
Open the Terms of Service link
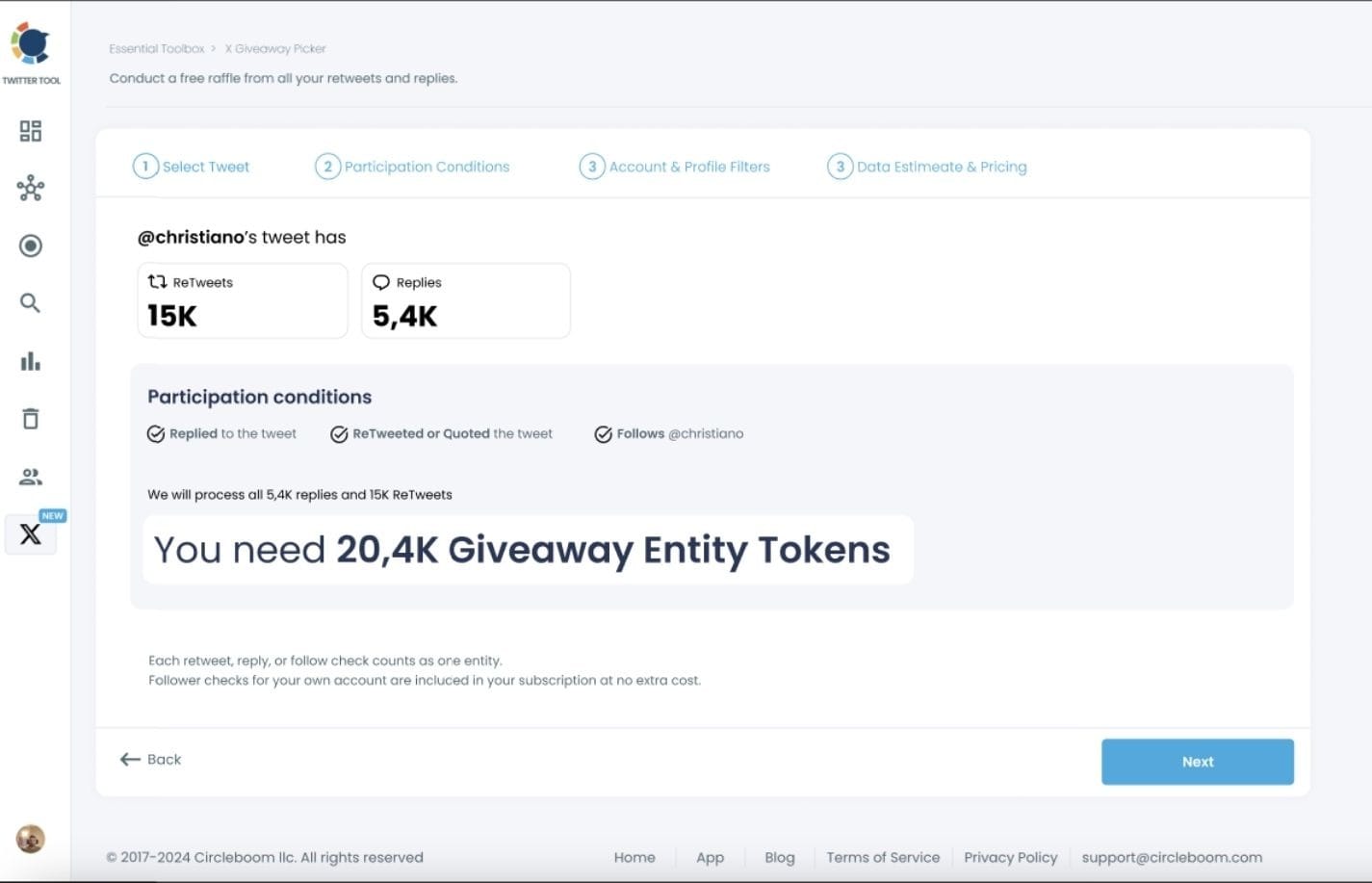point(882,857)
